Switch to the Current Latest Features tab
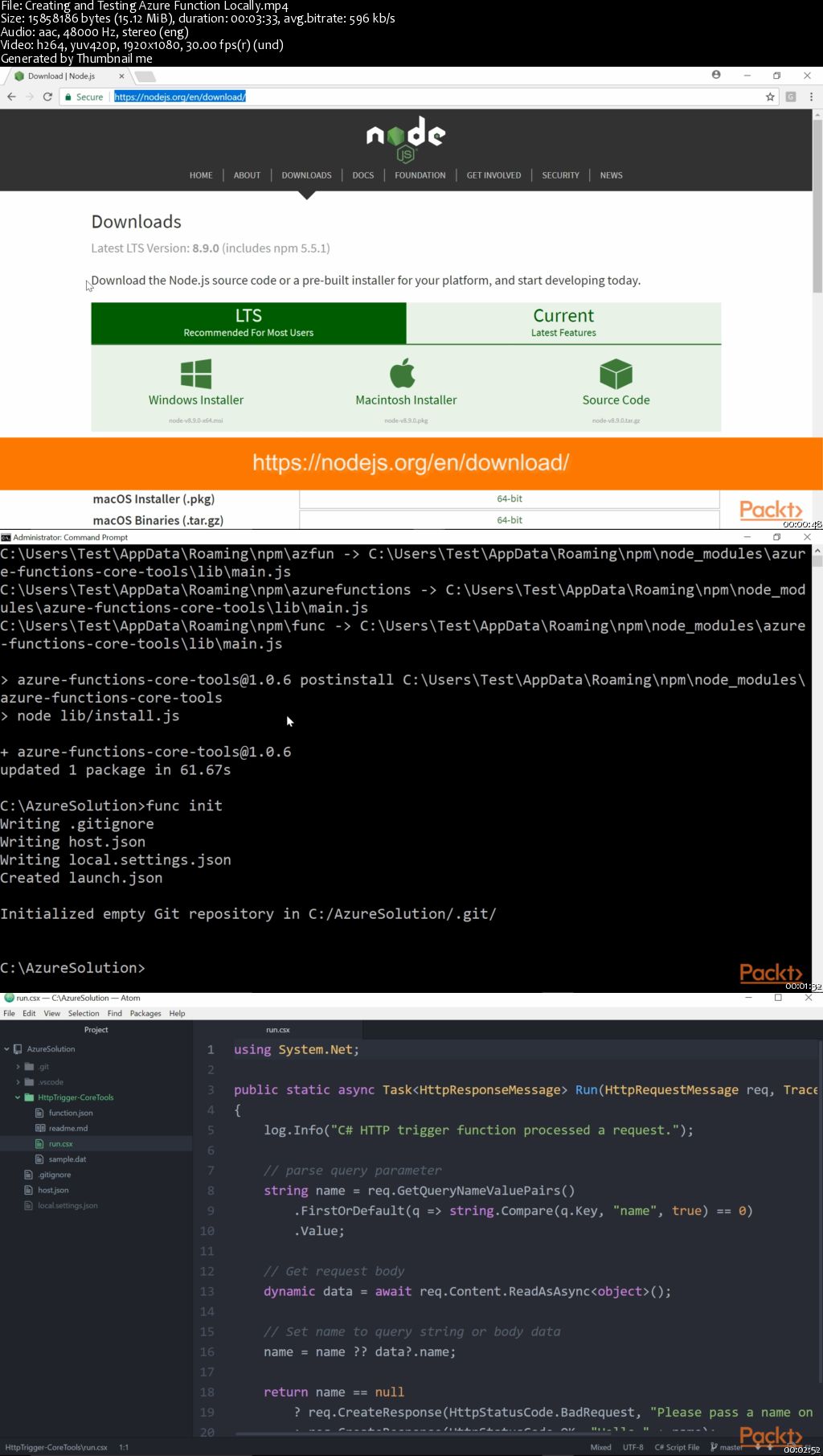The height and width of the screenshot is (1456, 823). click(563, 322)
